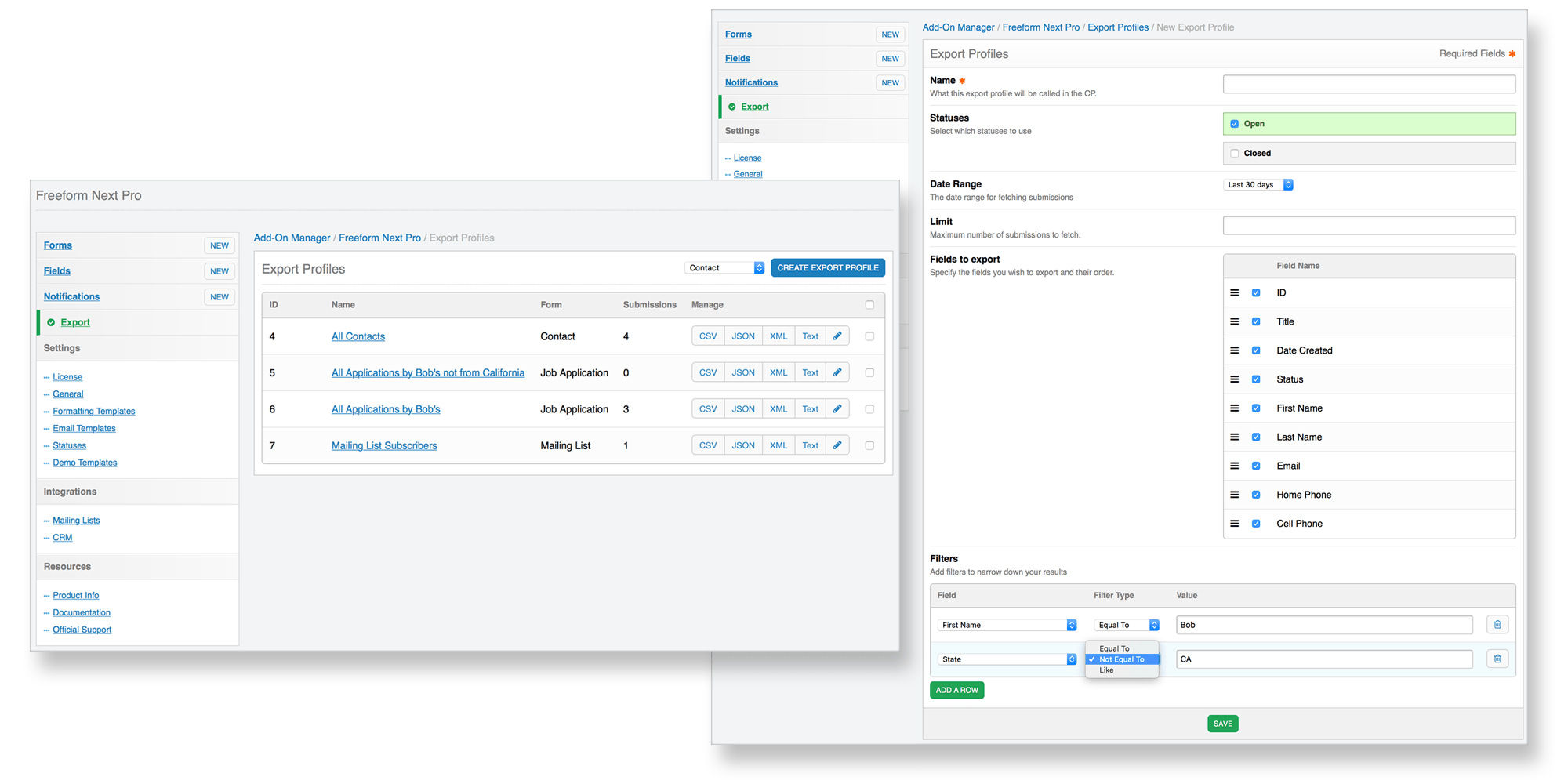Open the CRM integration link
This screenshot has height=784, width=1568.
(63, 538)
